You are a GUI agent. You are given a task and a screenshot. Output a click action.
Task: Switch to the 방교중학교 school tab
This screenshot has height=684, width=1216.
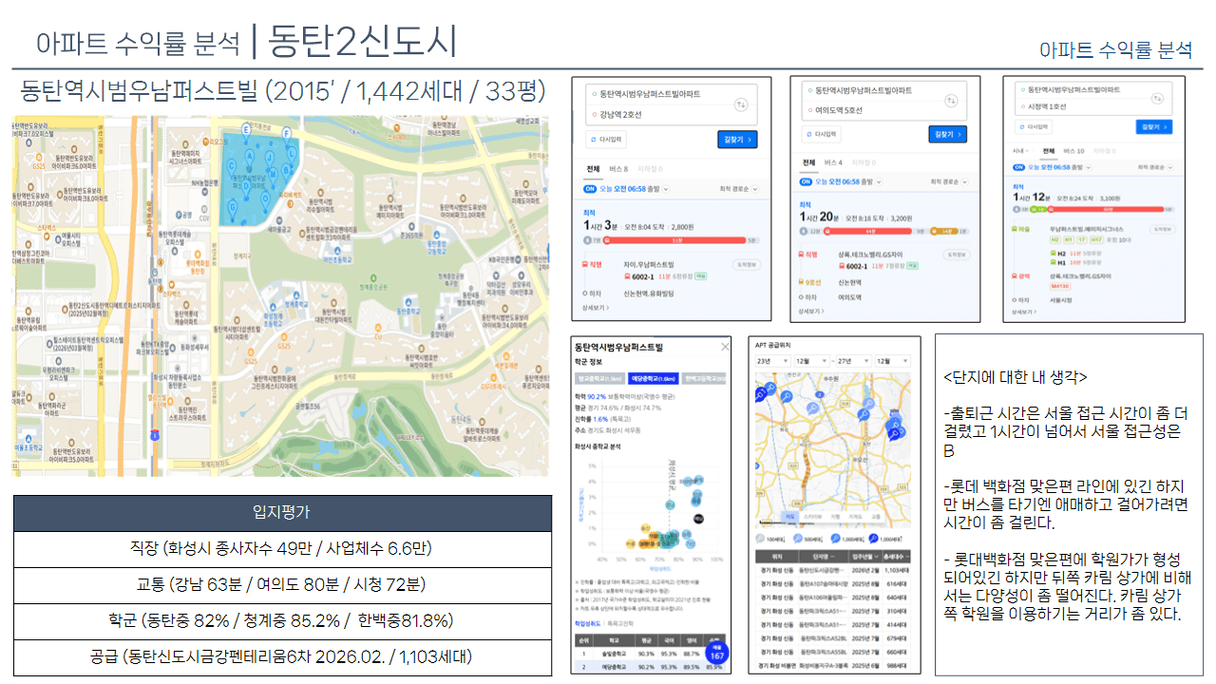599,379
